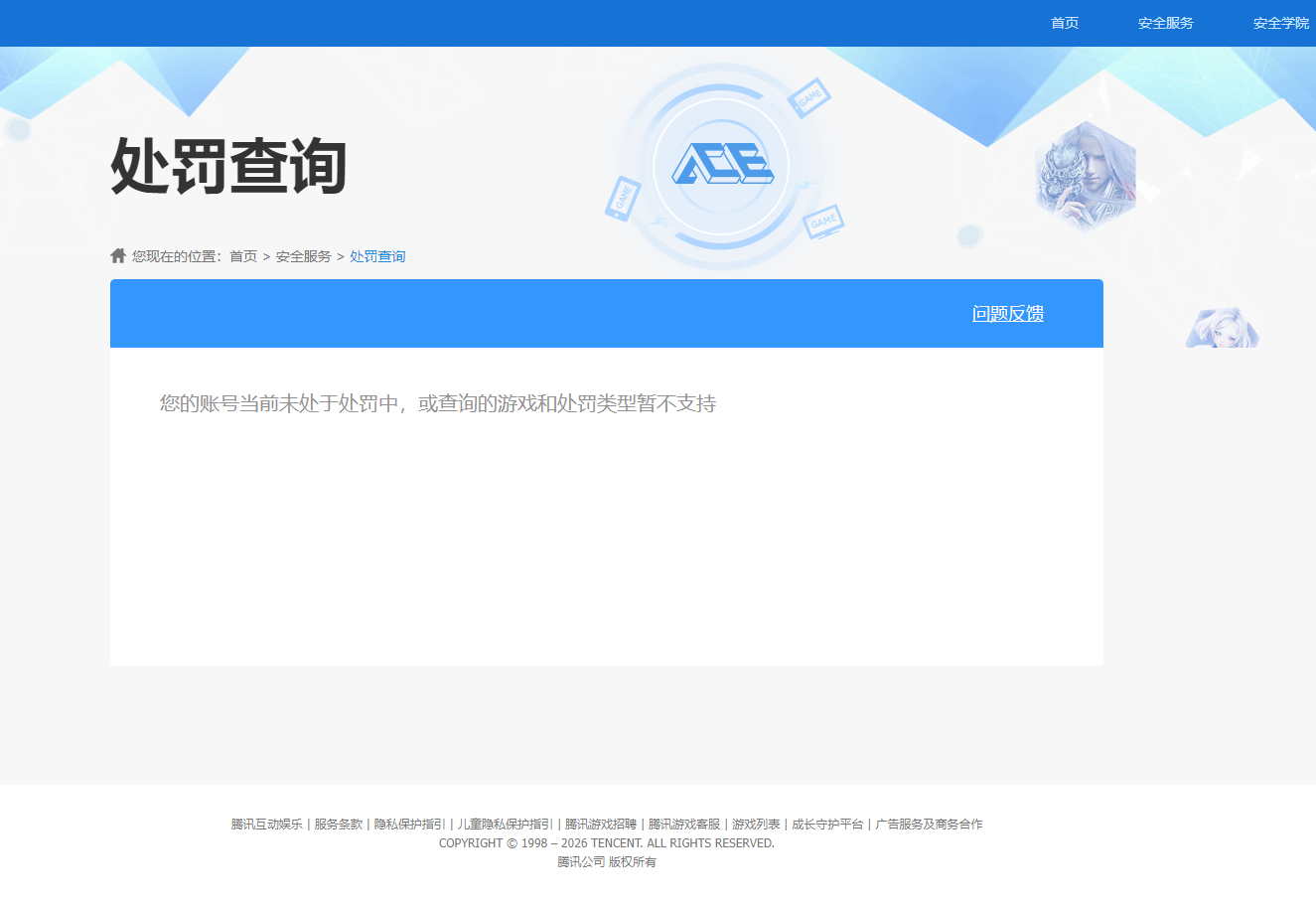Image resolution: width=1316 pixels, height=904 pixels.
Task: Open the 问题反馈 feedback link
Action: pos(1009,313)
